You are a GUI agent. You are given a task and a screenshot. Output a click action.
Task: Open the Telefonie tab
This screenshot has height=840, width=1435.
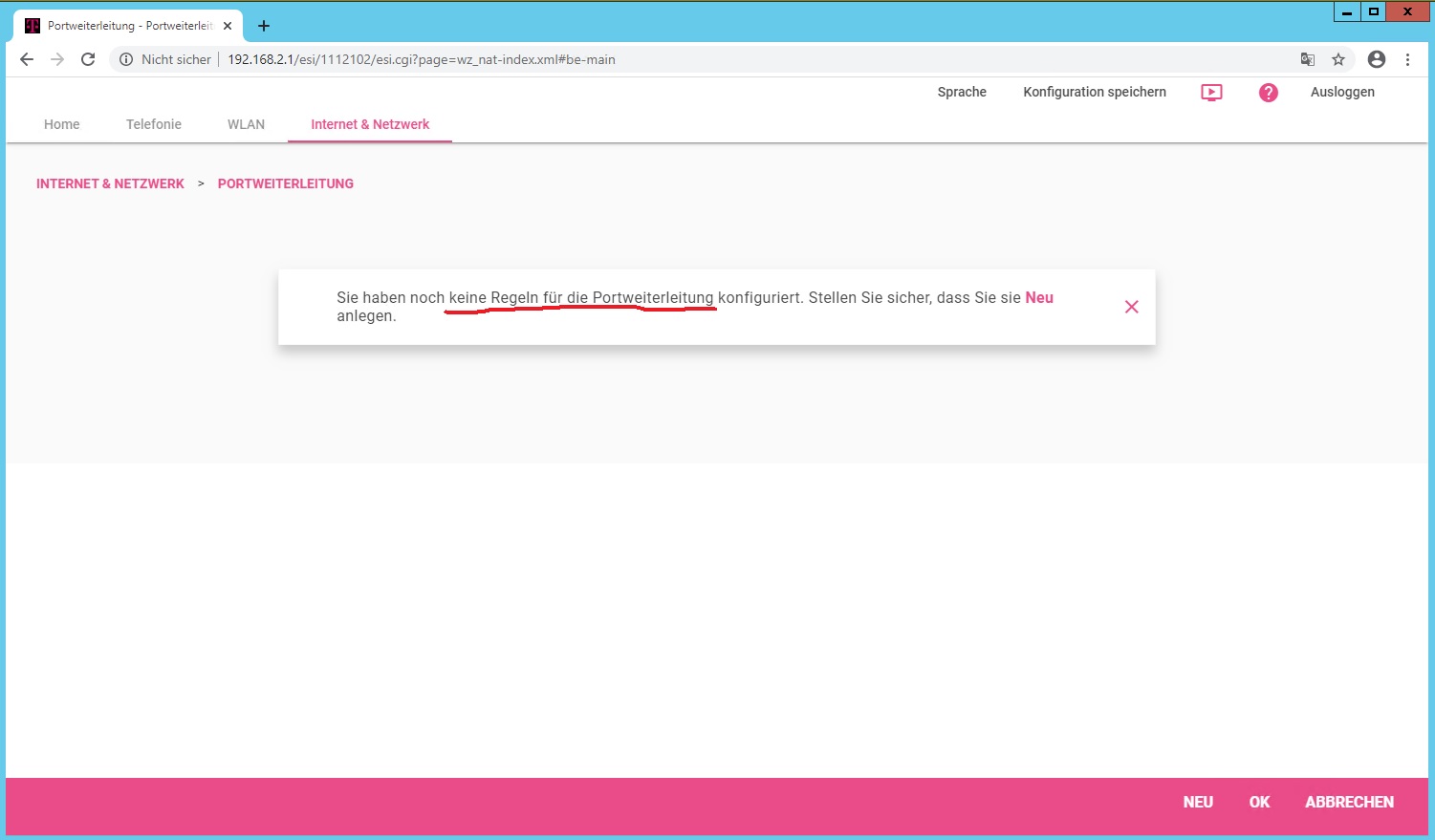coord(154,124)
